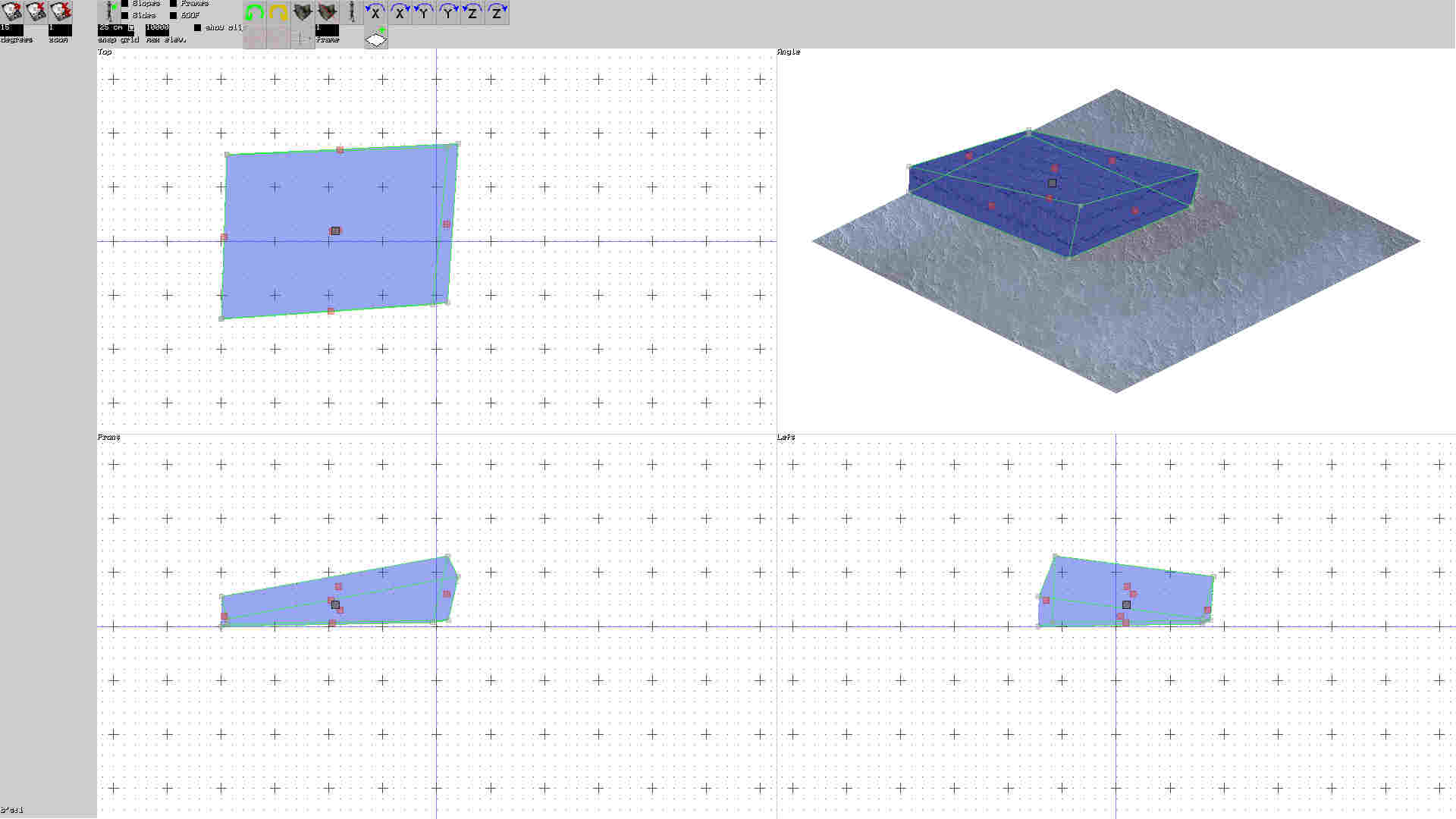
Task: Click the diamond grid icon with green arrow
Action: pos(377,36)
